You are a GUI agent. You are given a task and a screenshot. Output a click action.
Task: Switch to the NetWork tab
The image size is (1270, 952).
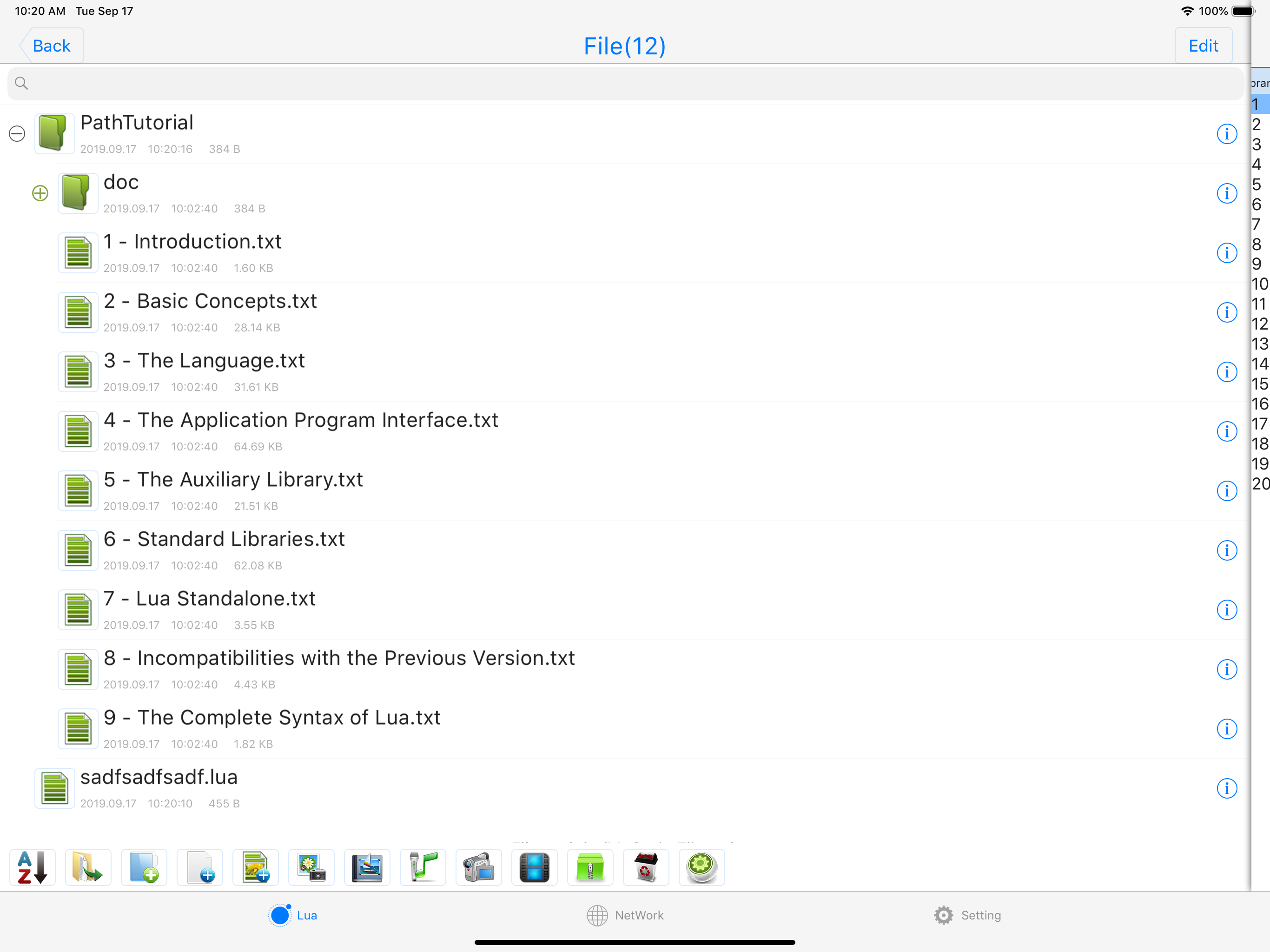[625, 915]
